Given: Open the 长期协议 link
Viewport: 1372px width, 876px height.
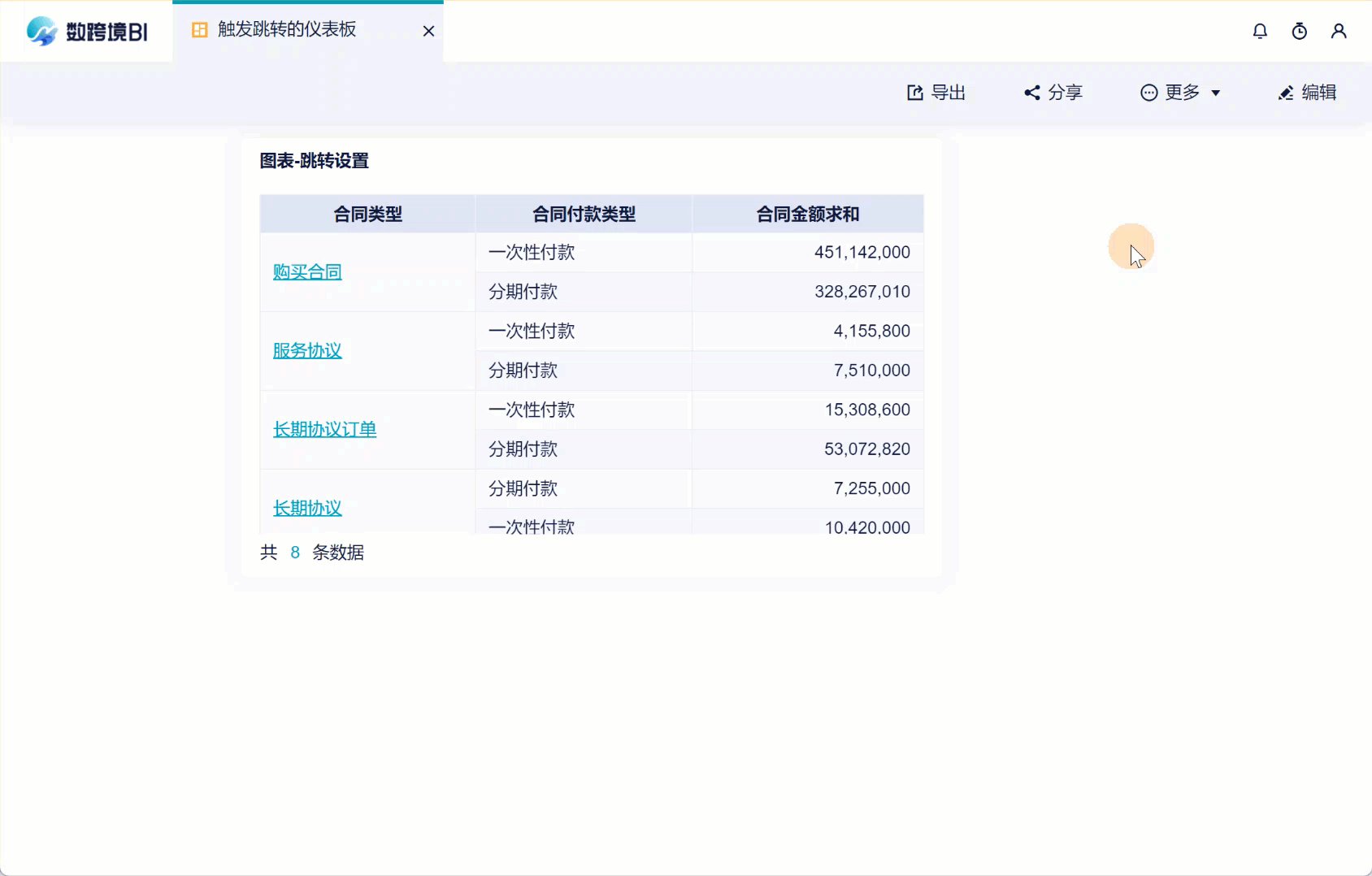Looking at the screenshot, I should 306,507.
